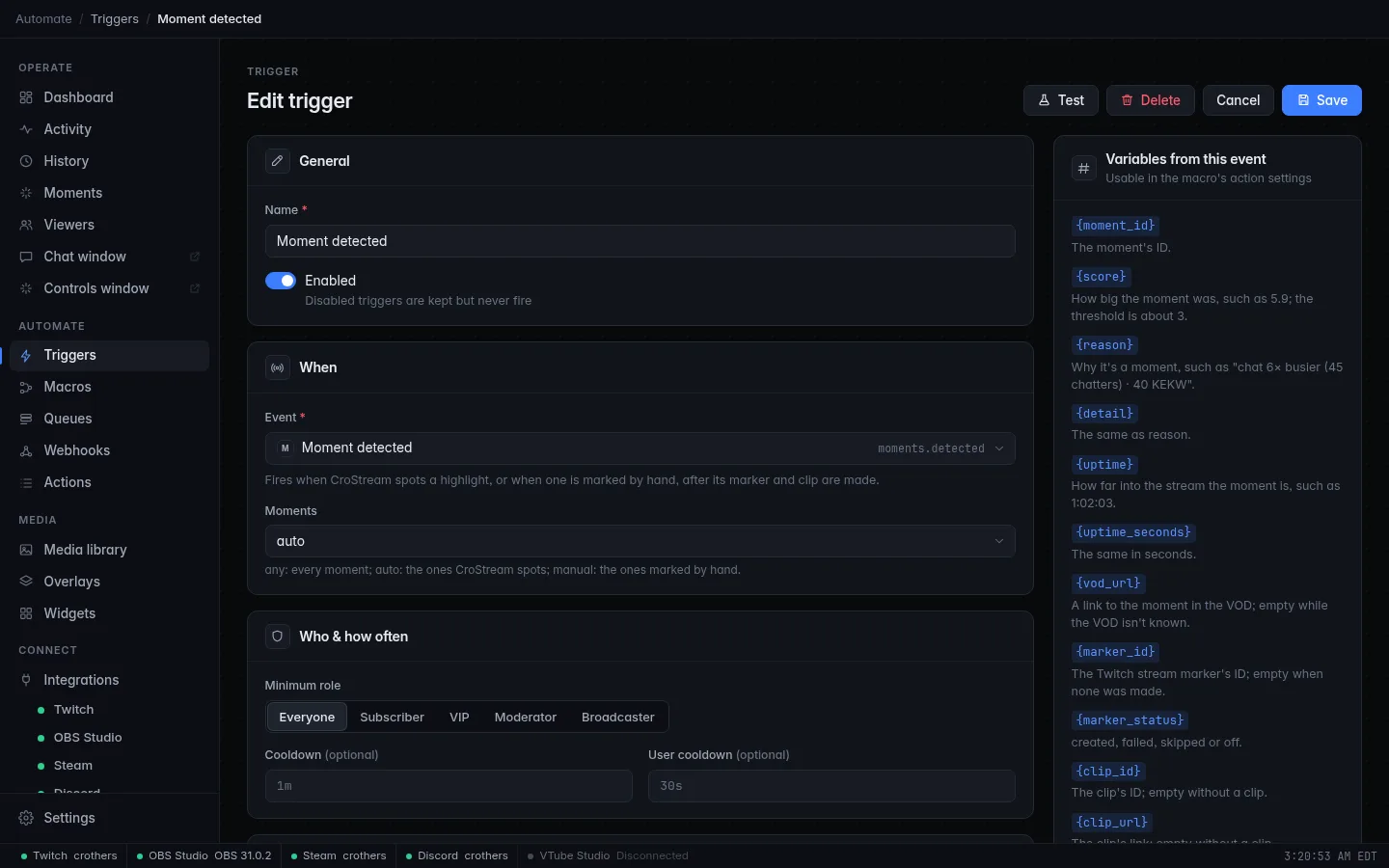Select Moderator as minimum role

pos(525,717)
